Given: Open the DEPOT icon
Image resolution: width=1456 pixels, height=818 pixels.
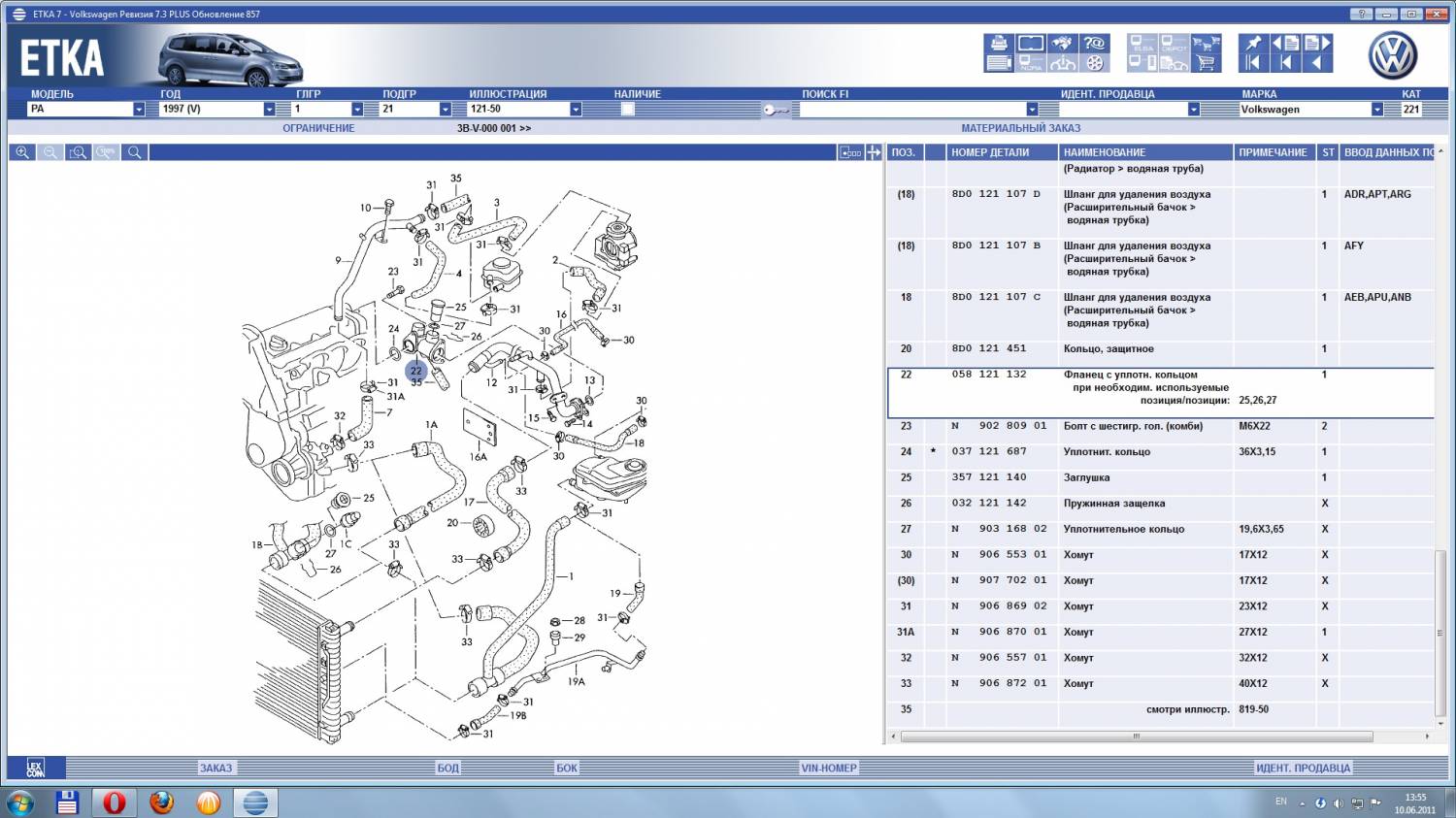Looking at the screenshot, I should coord(1174,44).
